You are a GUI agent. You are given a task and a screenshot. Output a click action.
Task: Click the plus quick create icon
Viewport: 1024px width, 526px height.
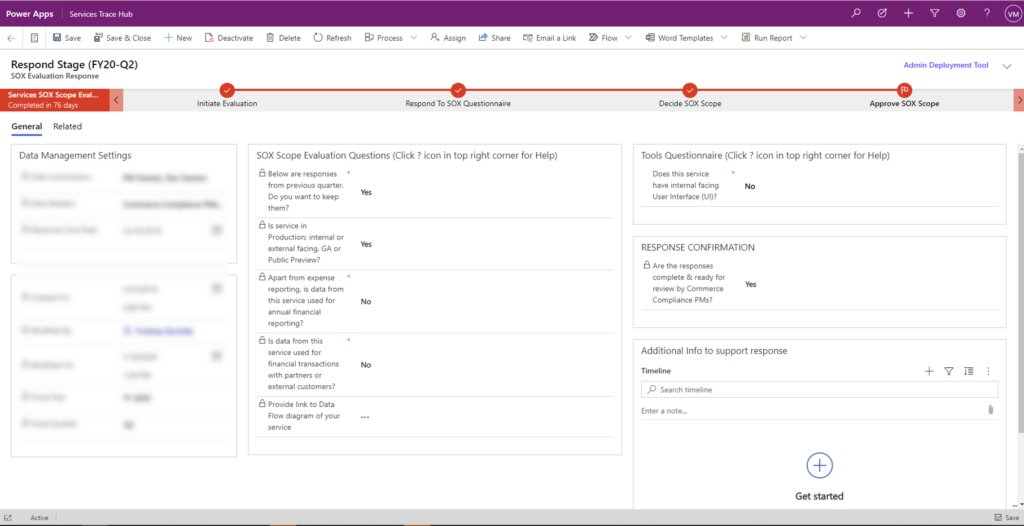pos(908,13)
